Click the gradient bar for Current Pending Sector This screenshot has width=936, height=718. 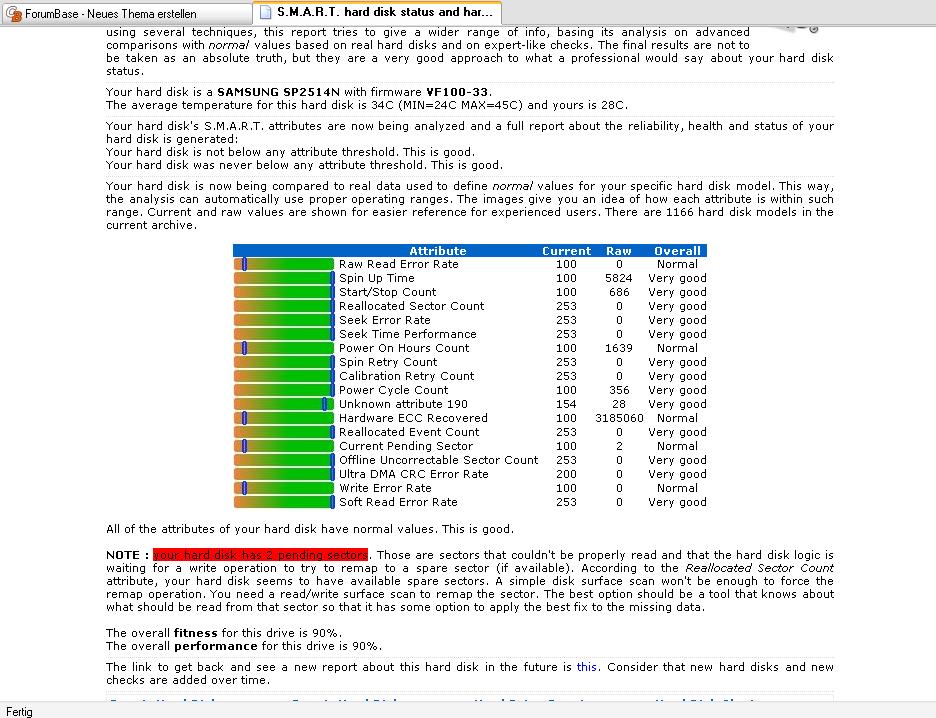coord(284,446)
